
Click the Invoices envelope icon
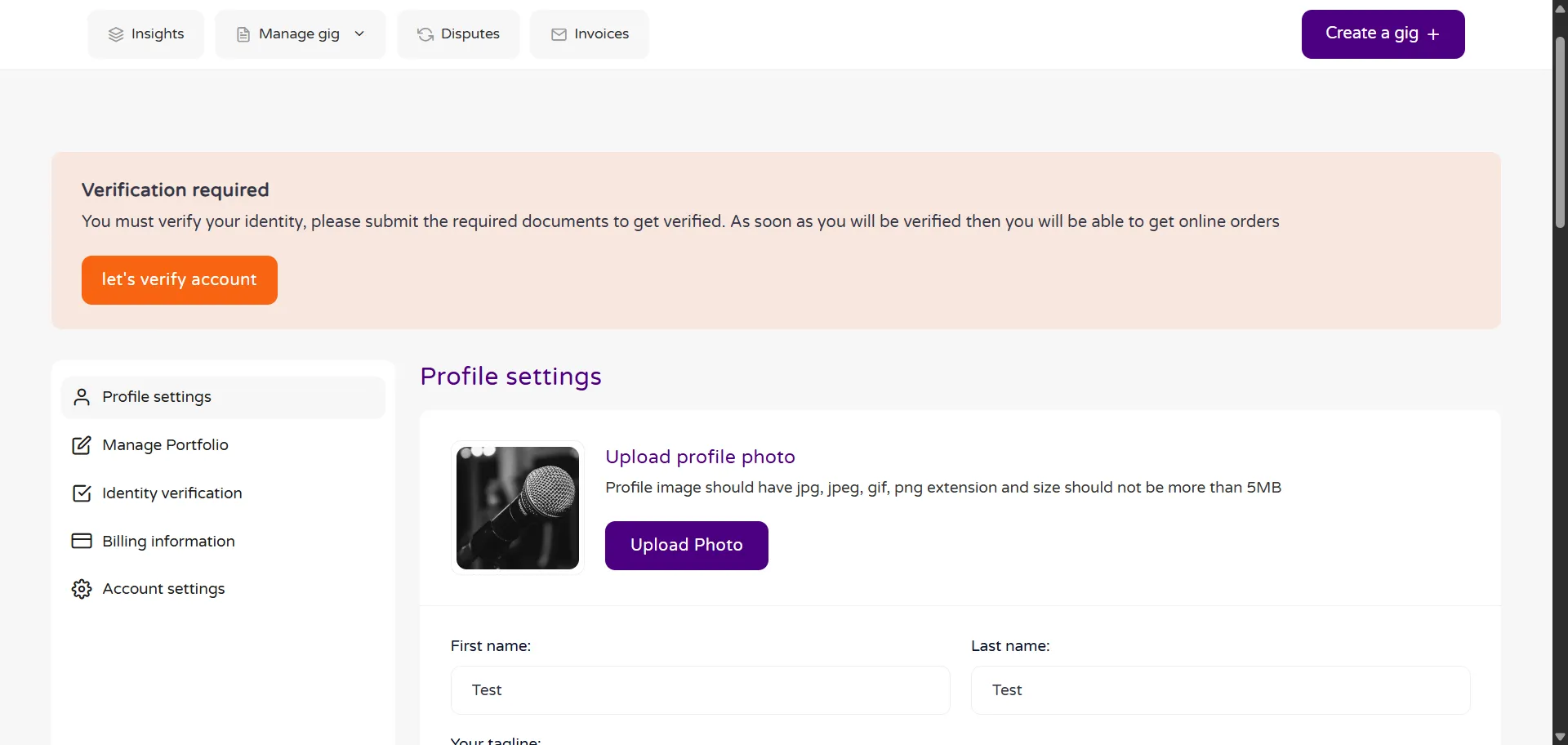click(559, 34)
